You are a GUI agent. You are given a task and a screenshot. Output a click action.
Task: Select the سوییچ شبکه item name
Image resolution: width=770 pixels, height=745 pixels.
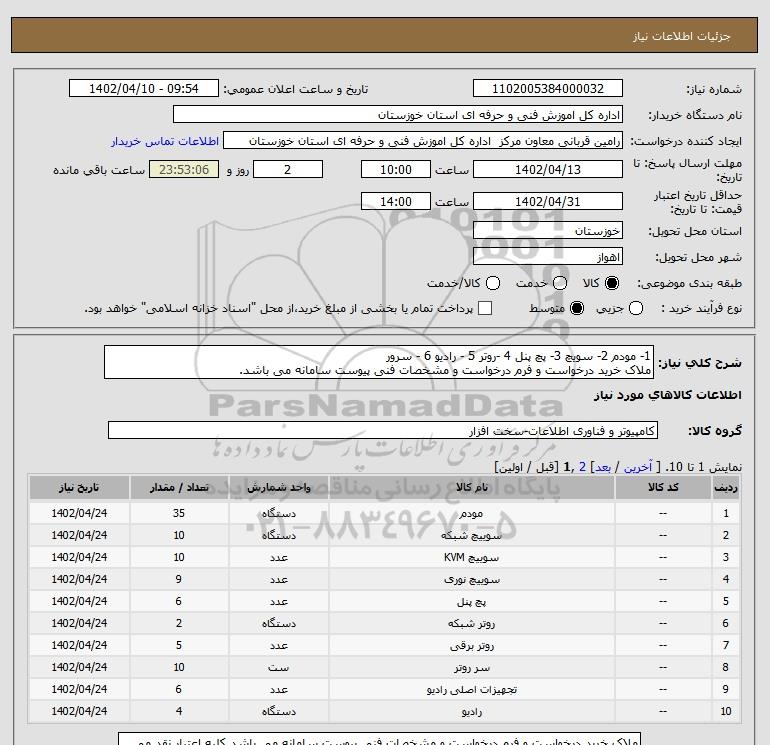pyautogui.click(x=471, y=536)
